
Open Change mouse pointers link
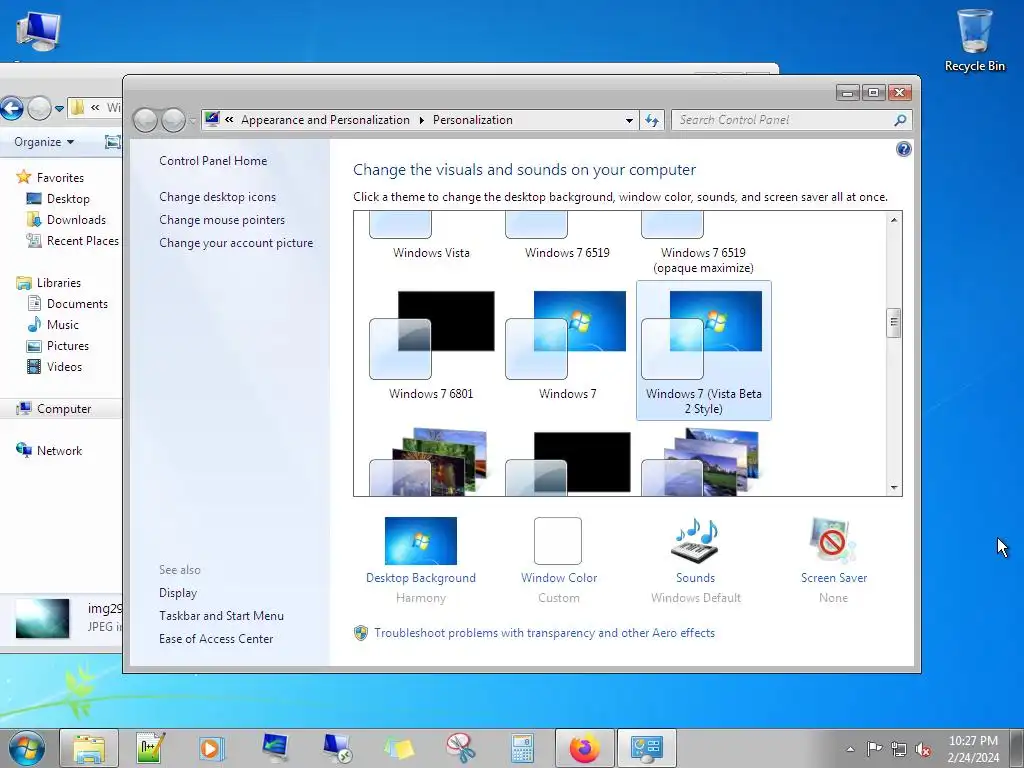point(222,219)
